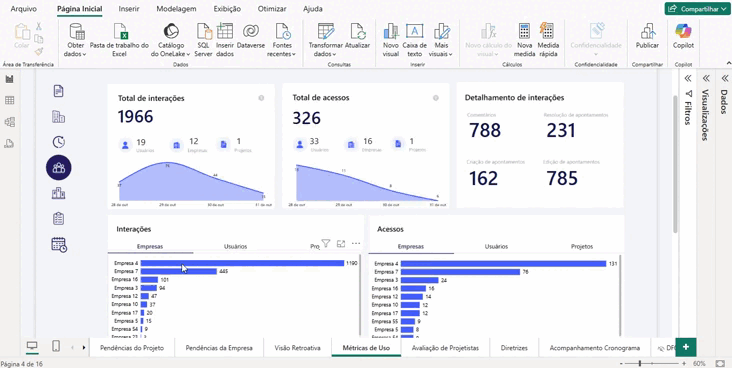Click clipboard checklist icon in dashboard sidebar
Screen dimensions: 732x368
tap(58, 218)
